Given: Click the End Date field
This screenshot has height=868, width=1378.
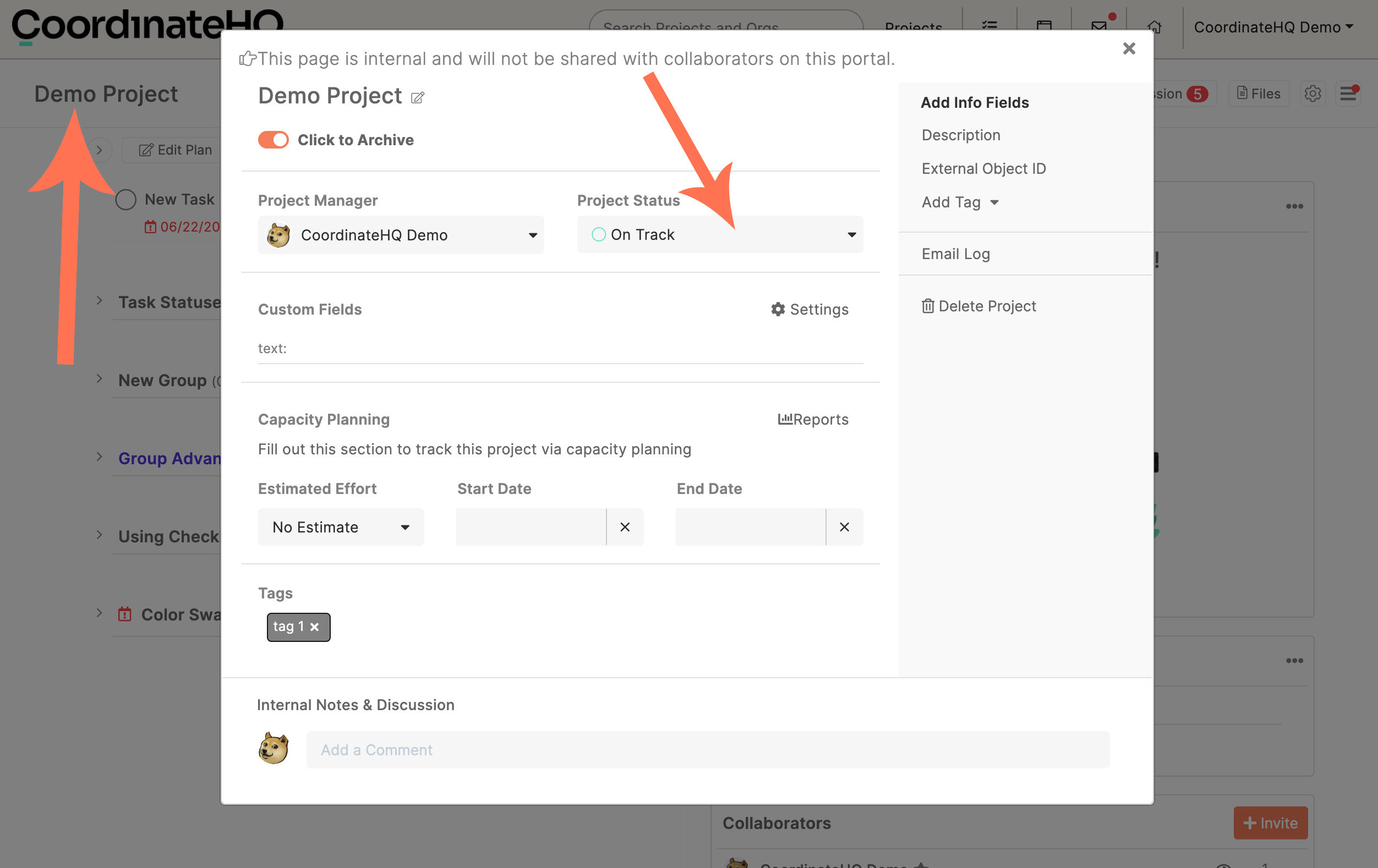Looking at the screenshot, I should [x=750, y=526].
